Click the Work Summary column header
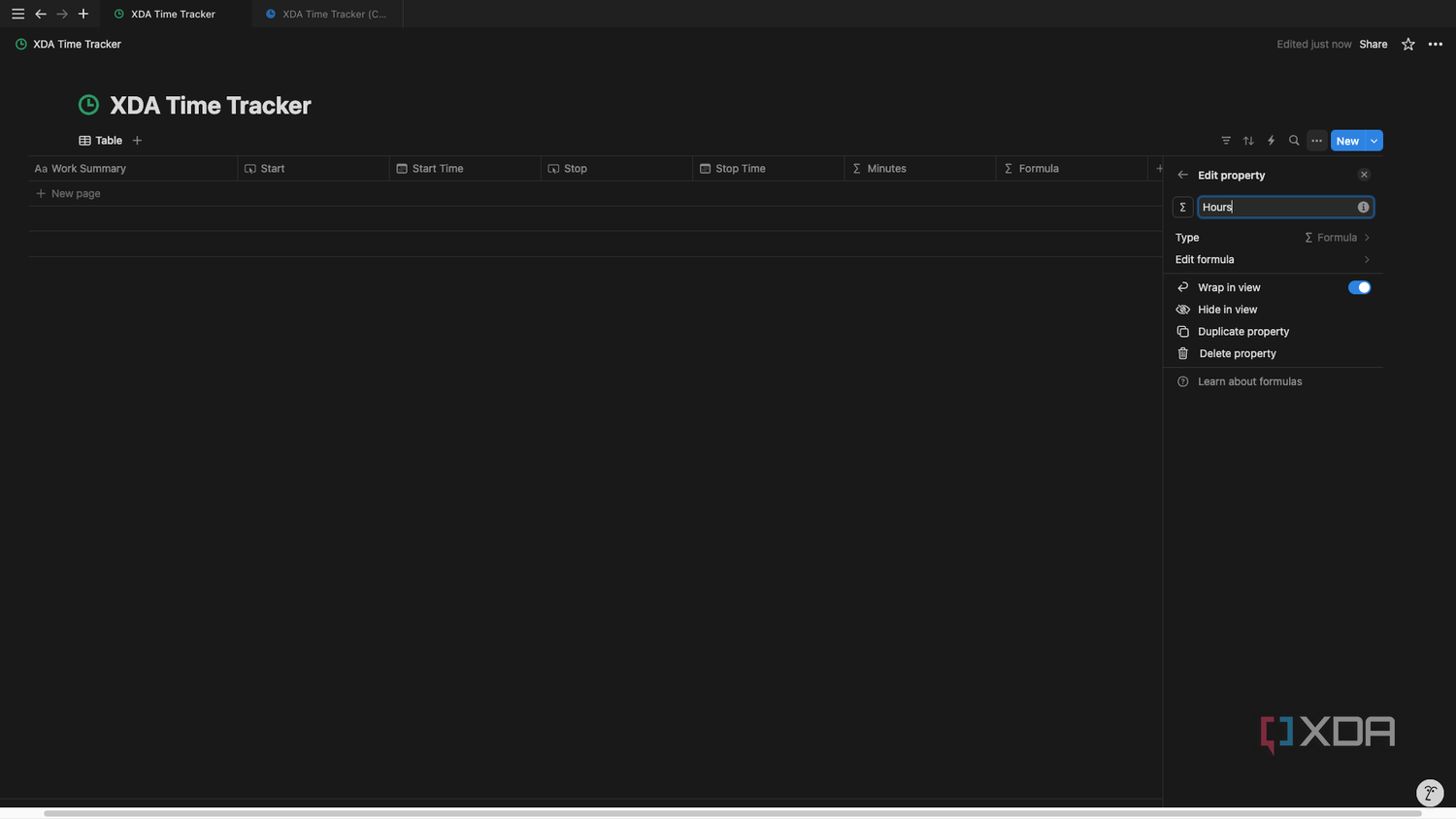This screenshot has height=819, width=1456. 133,169
